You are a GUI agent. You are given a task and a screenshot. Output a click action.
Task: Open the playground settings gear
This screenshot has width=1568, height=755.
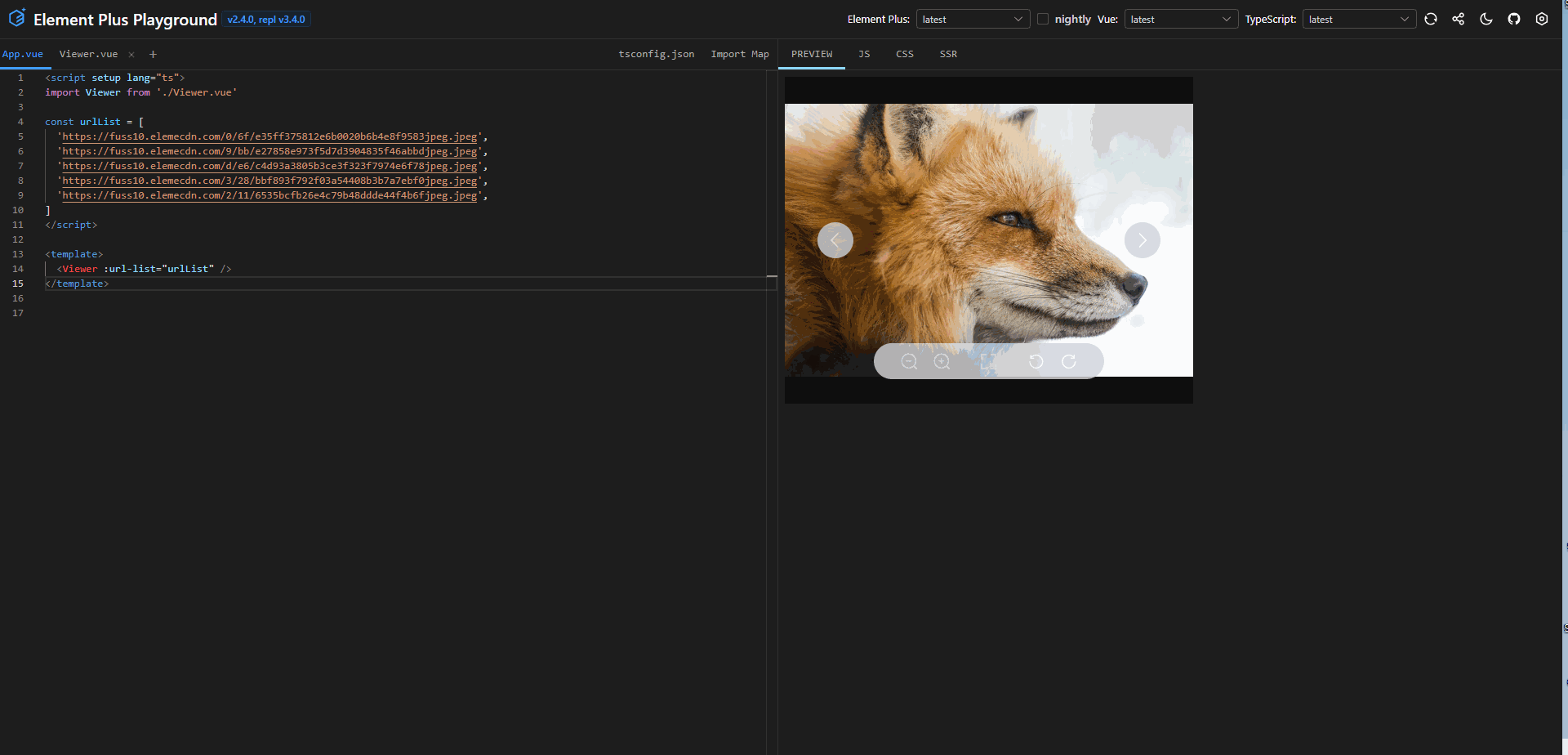(x=1542, y=19)
